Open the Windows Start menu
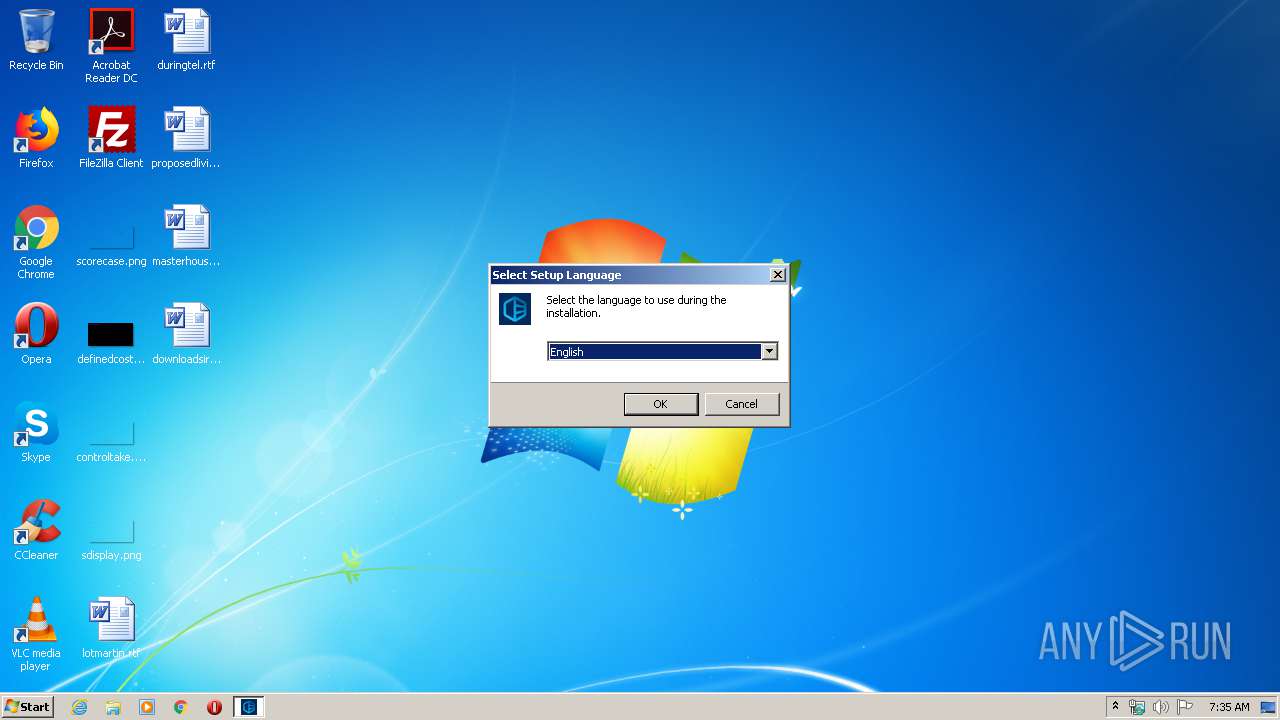 click(x=27, y=707)
